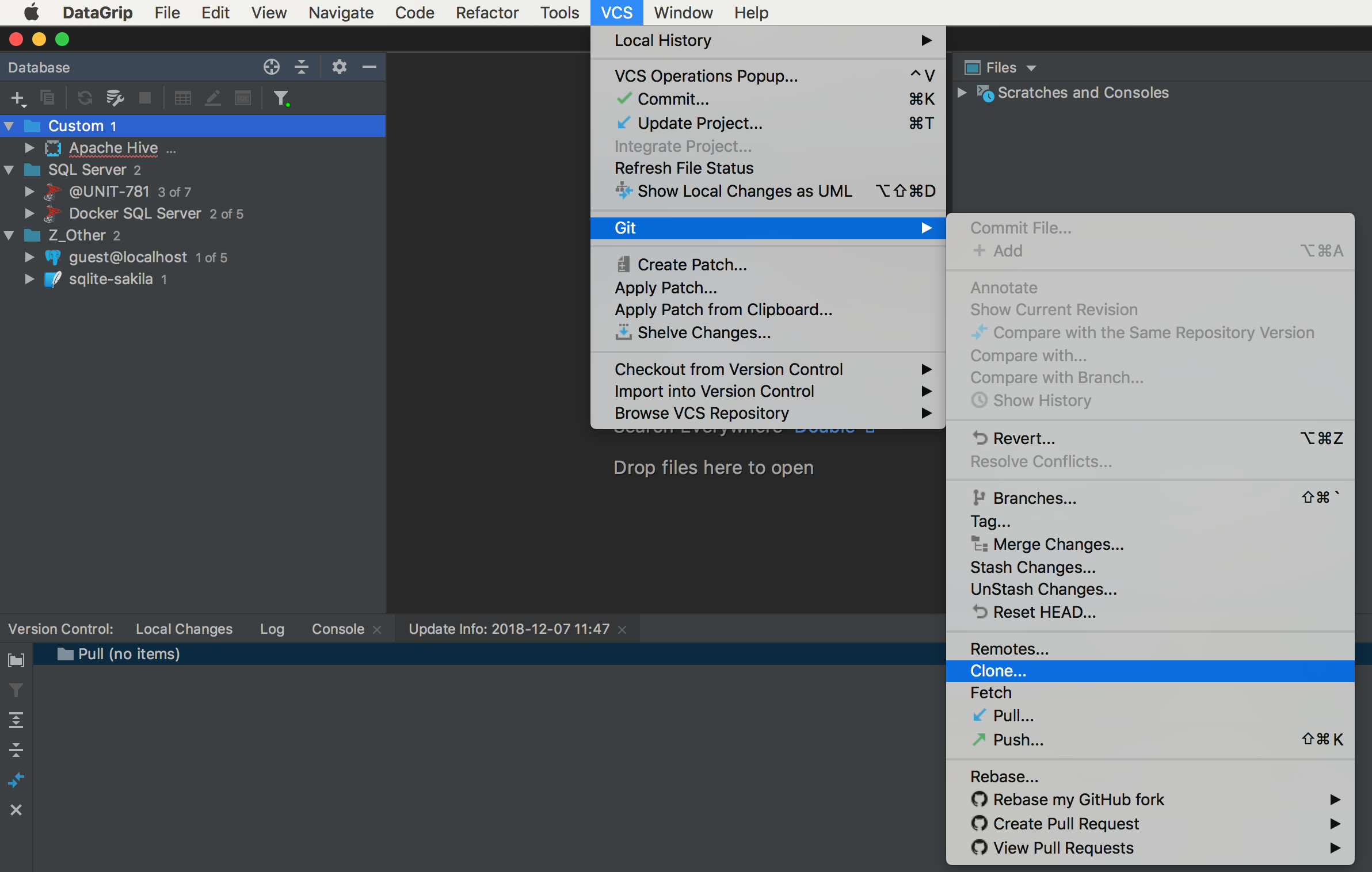Click the expand all icon in the Version Control sidebar

point(16,720)
